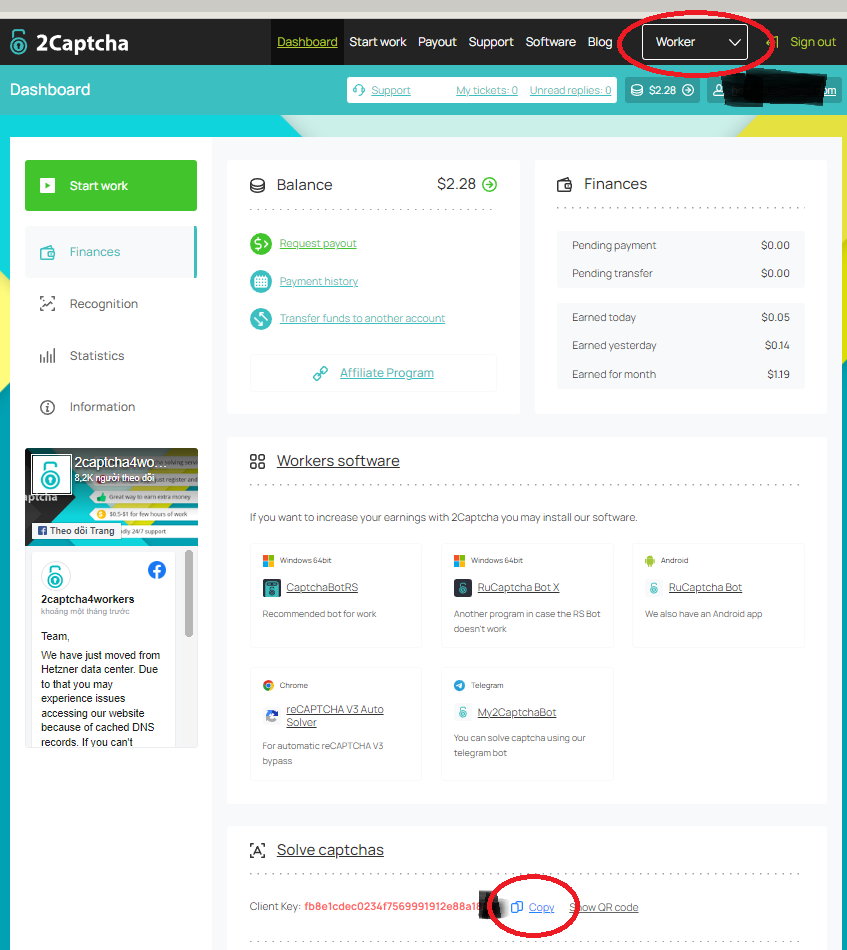The image size is (847, 950).
Task: Click the Balance coins icon
Action: (257, 185)
